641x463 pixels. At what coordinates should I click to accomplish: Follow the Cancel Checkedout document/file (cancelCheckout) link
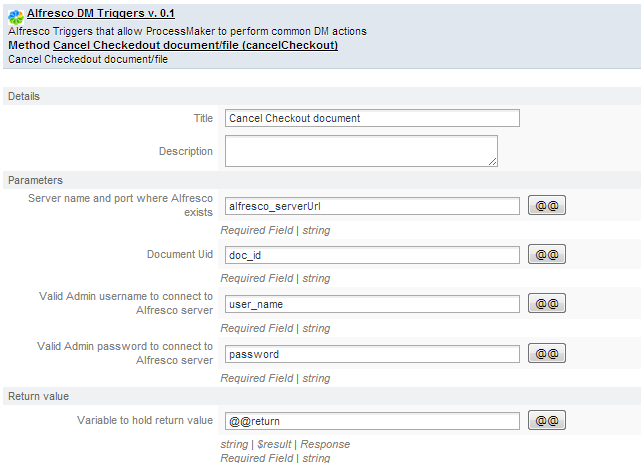click(195, 45)
